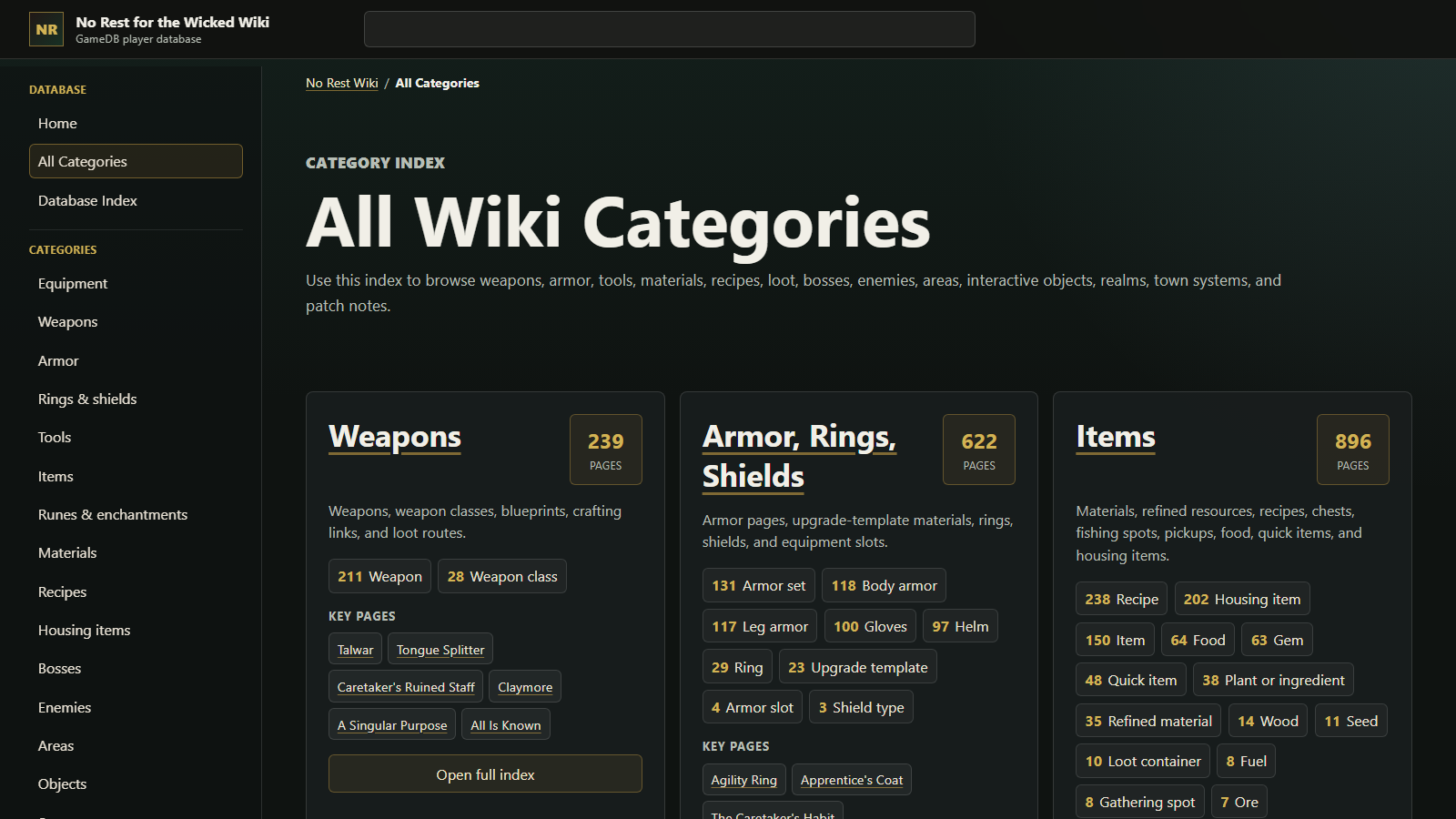This screenshot has height=819, width=1456.
Task: Select All Categories in the sidebar
Action: pyautogui.click(x=136, y=161)
